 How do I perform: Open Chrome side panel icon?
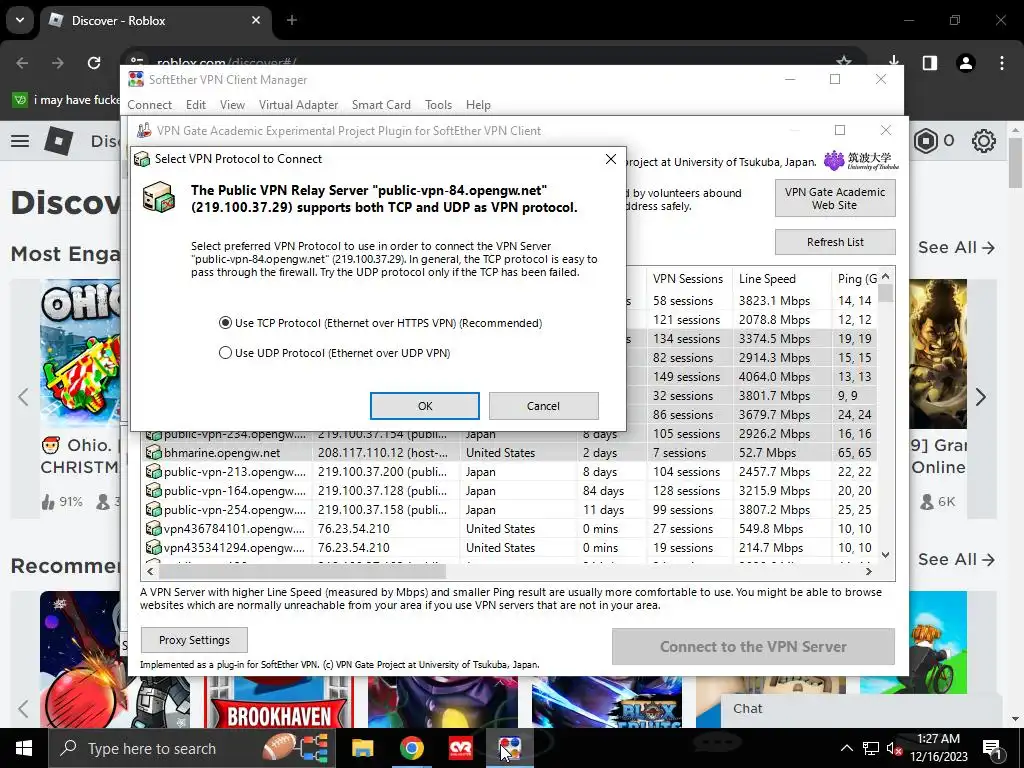click(x=929, y=63)
